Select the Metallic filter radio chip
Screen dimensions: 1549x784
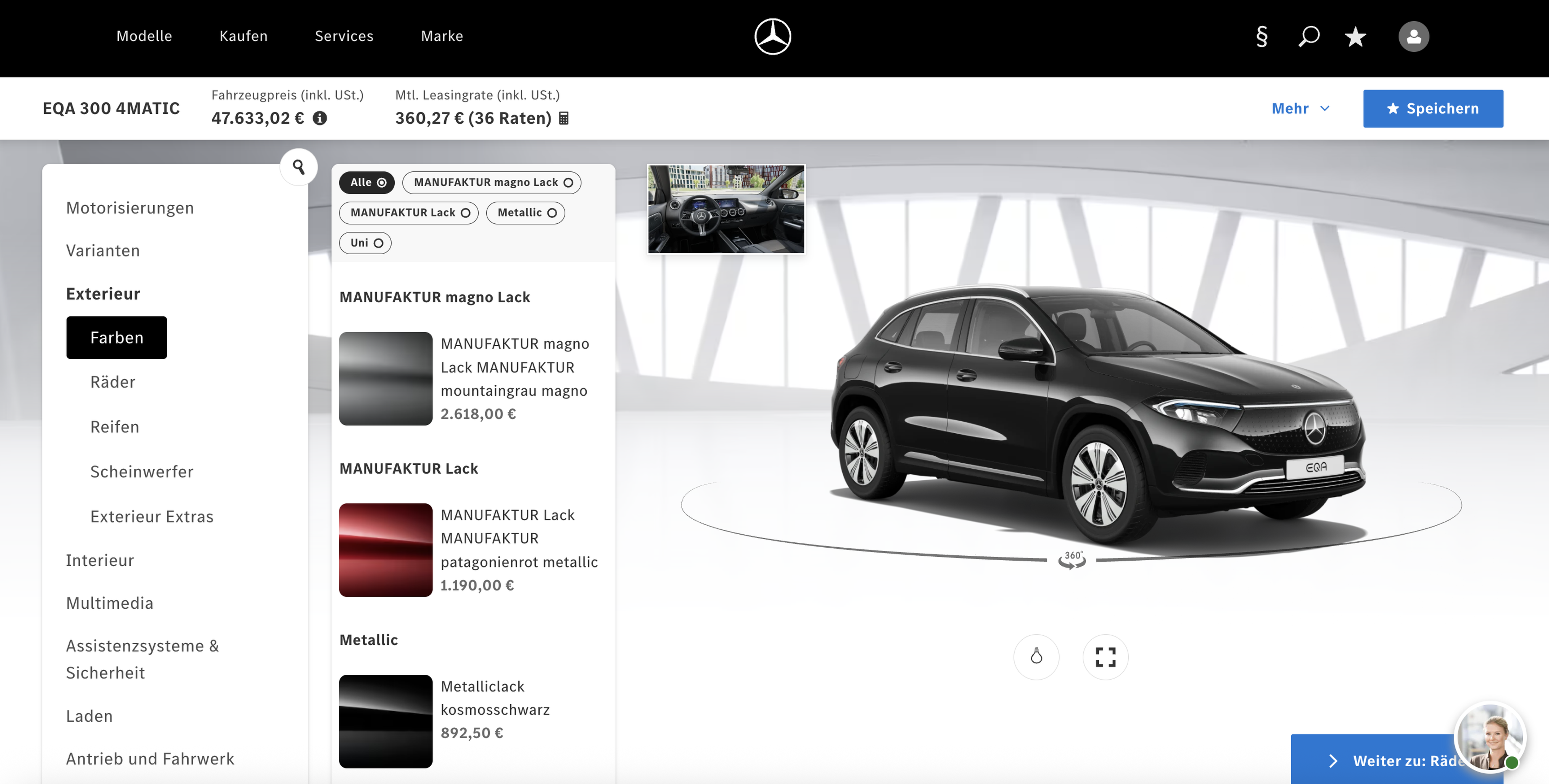point(525,212)
